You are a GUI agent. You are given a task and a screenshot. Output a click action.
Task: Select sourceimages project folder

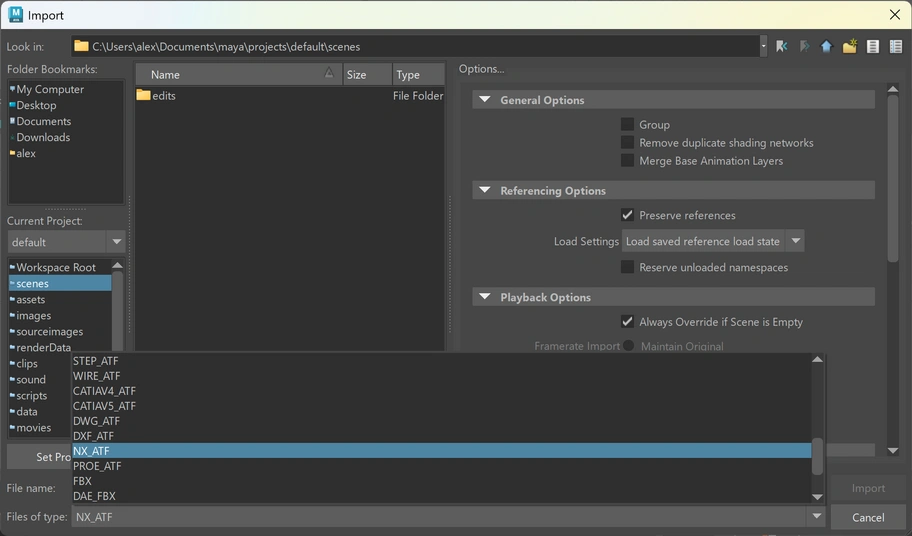[49, 331]
